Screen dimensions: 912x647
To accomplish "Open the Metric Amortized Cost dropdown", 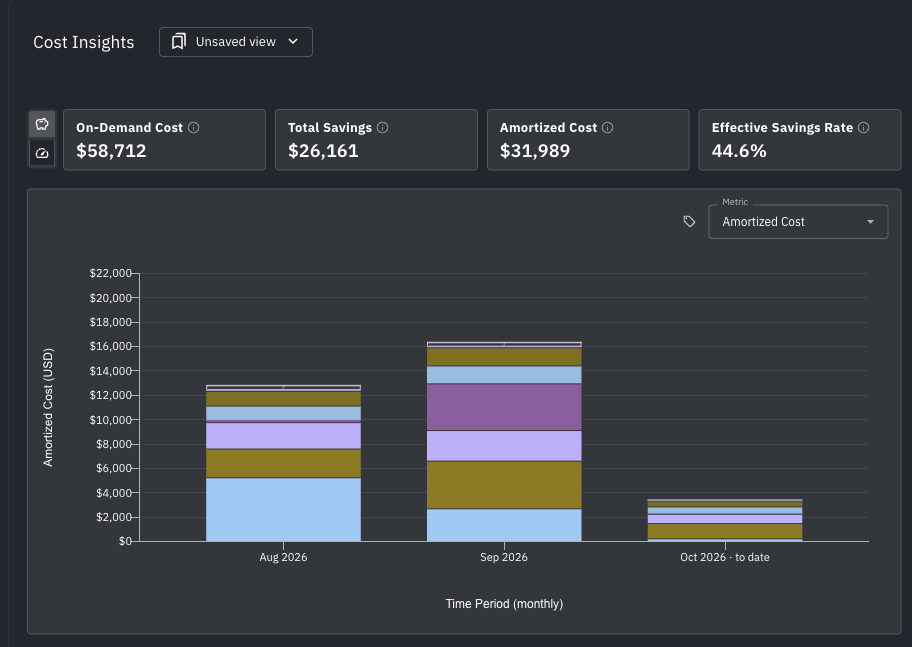I will pos(798,222).
